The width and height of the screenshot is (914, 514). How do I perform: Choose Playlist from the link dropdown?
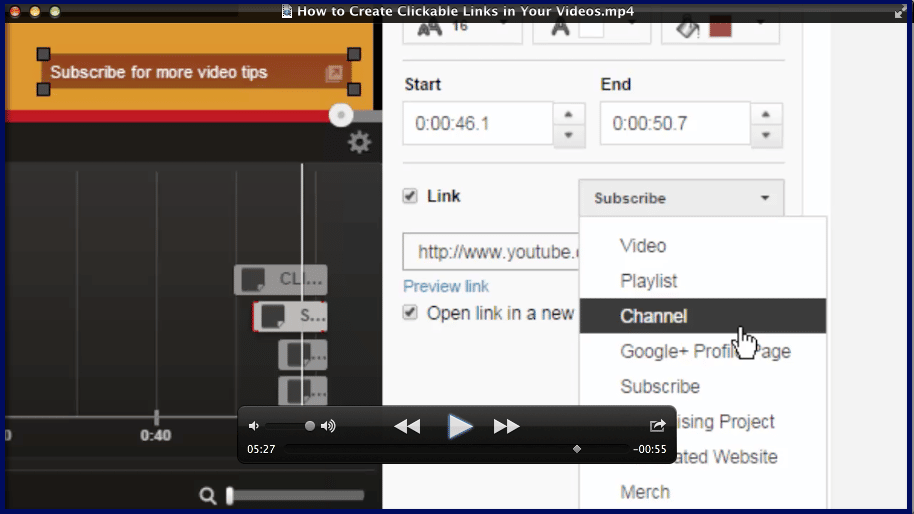click(703, 281)
